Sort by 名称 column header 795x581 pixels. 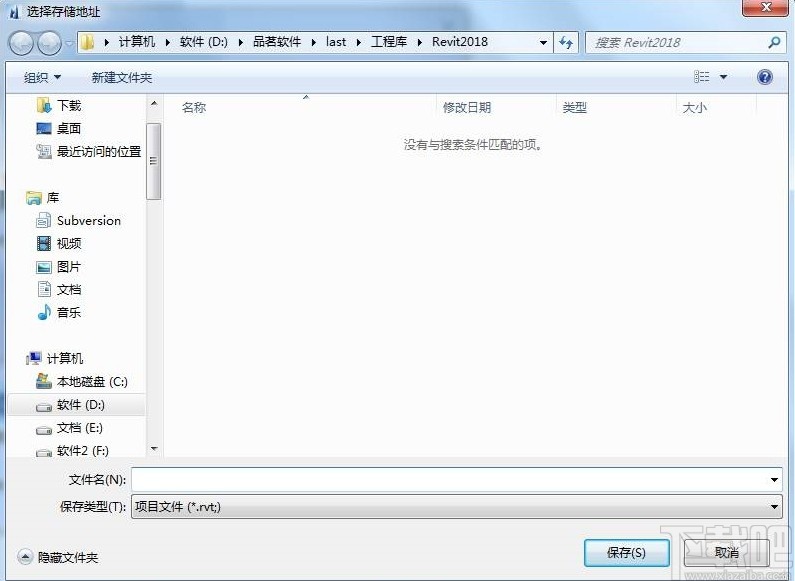tap(194, 107)
